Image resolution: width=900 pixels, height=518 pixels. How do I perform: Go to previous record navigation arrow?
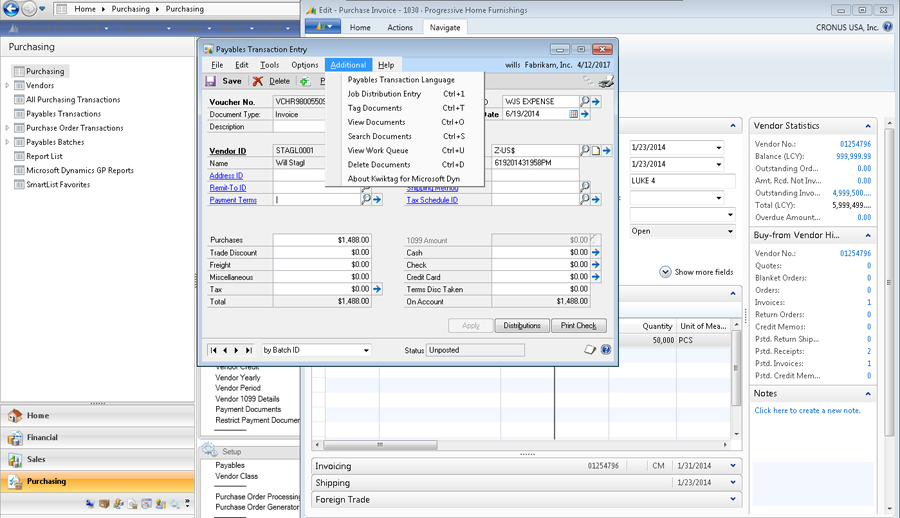click(225, 350)
